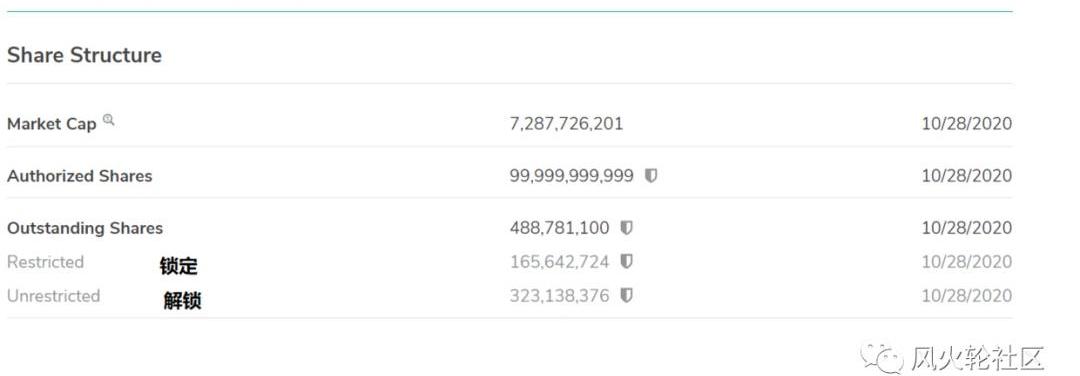The width and height of the screenshot is (1080, 376).
Task: Click the shield icon beside Restricted shares value
Action: point(626,262)
